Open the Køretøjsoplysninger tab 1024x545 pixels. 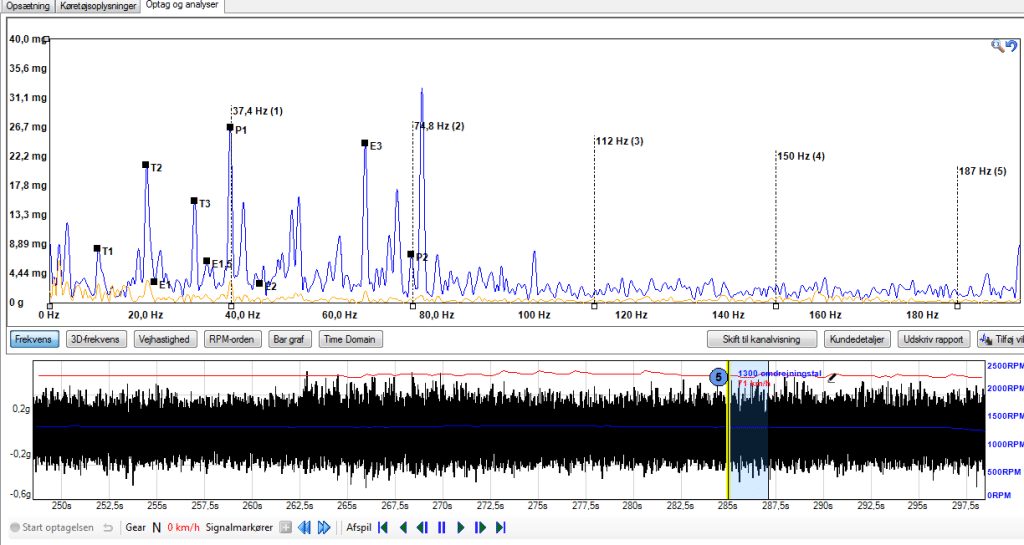pyautogui.click(x=98, y=6)
